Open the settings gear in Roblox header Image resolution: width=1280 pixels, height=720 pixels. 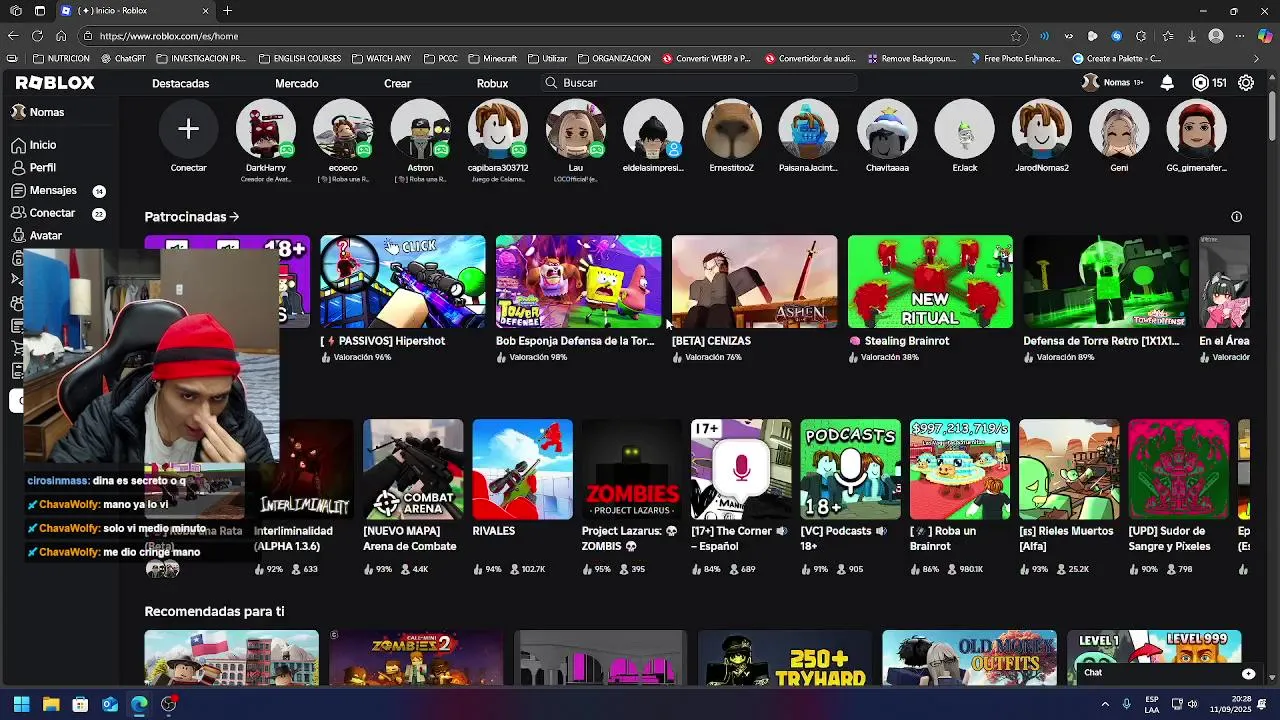[x=1246, y=83]
